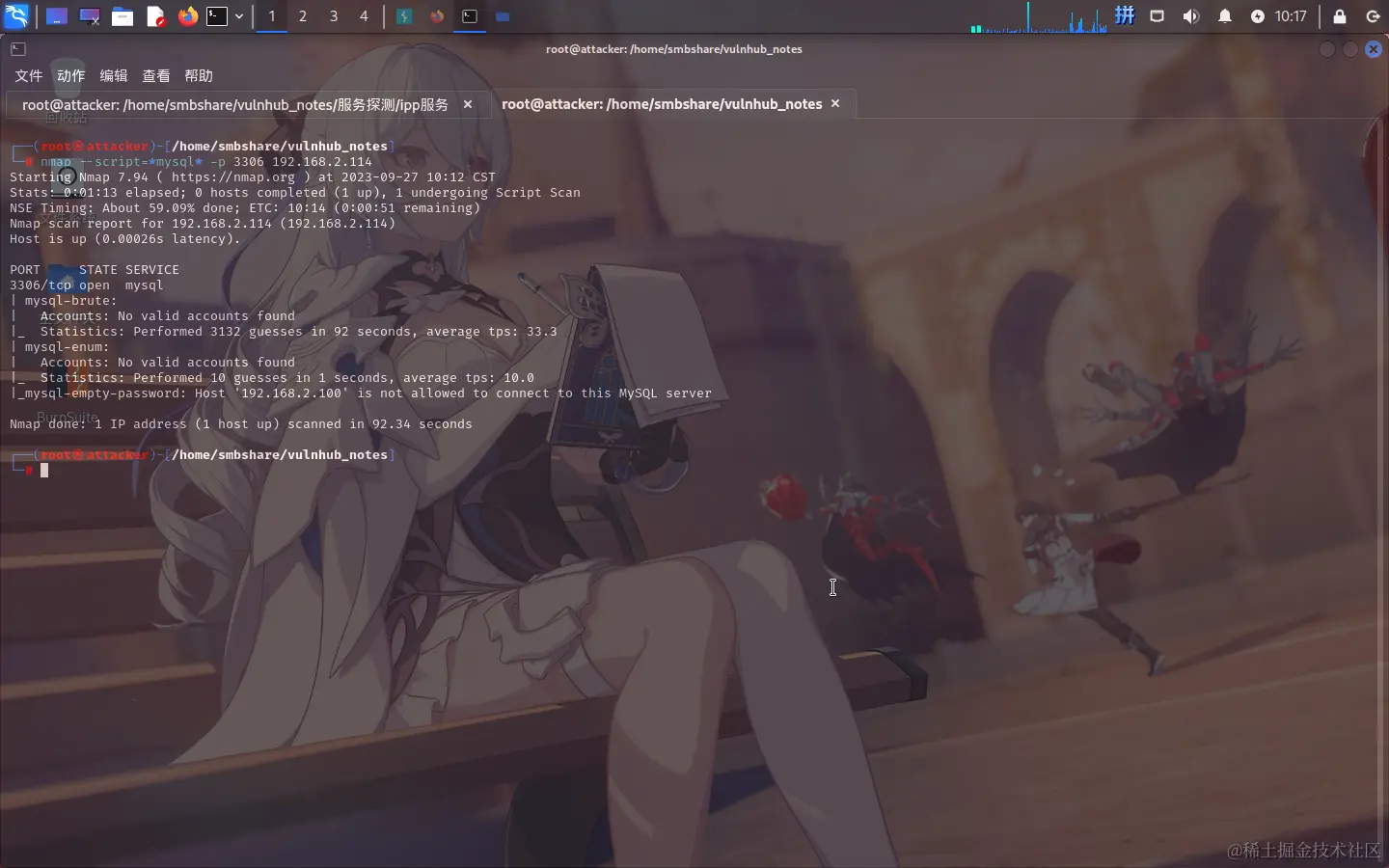Click the 'mysql-brute:' output line

click(x=63, y=301)
